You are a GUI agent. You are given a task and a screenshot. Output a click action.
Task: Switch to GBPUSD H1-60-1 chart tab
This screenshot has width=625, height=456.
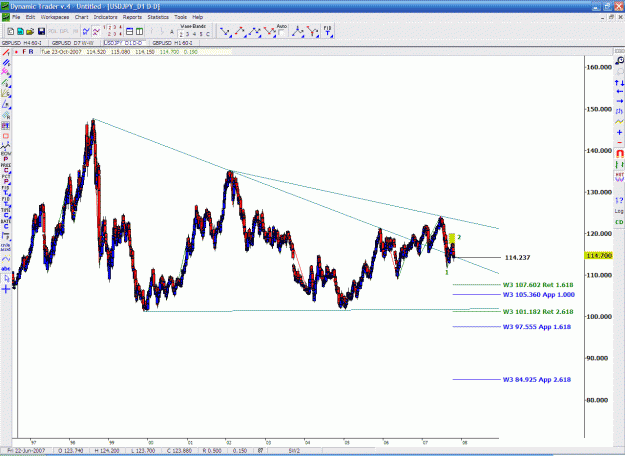click(x=173, y=43)
